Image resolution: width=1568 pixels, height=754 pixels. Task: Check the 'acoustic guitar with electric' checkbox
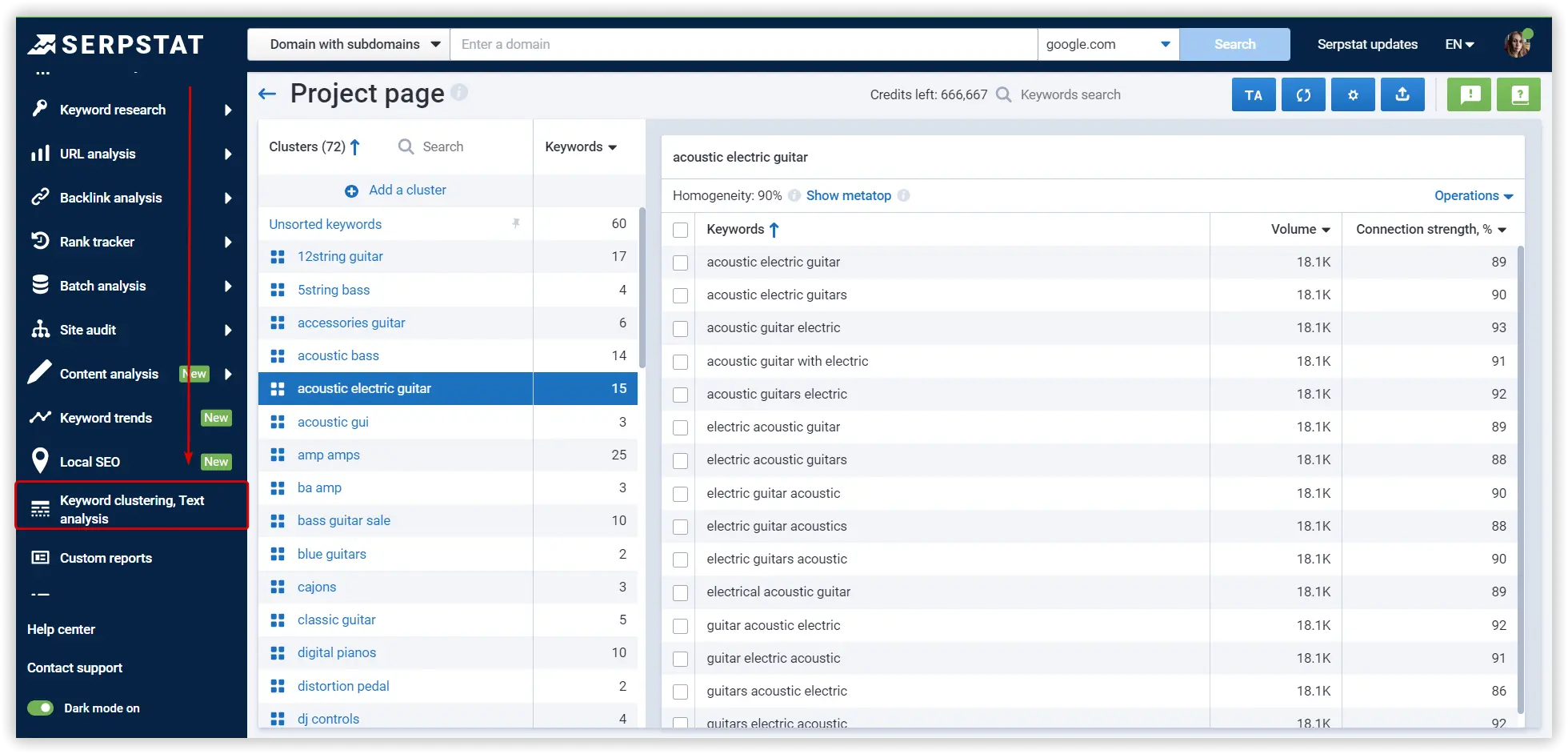(681, 362)
